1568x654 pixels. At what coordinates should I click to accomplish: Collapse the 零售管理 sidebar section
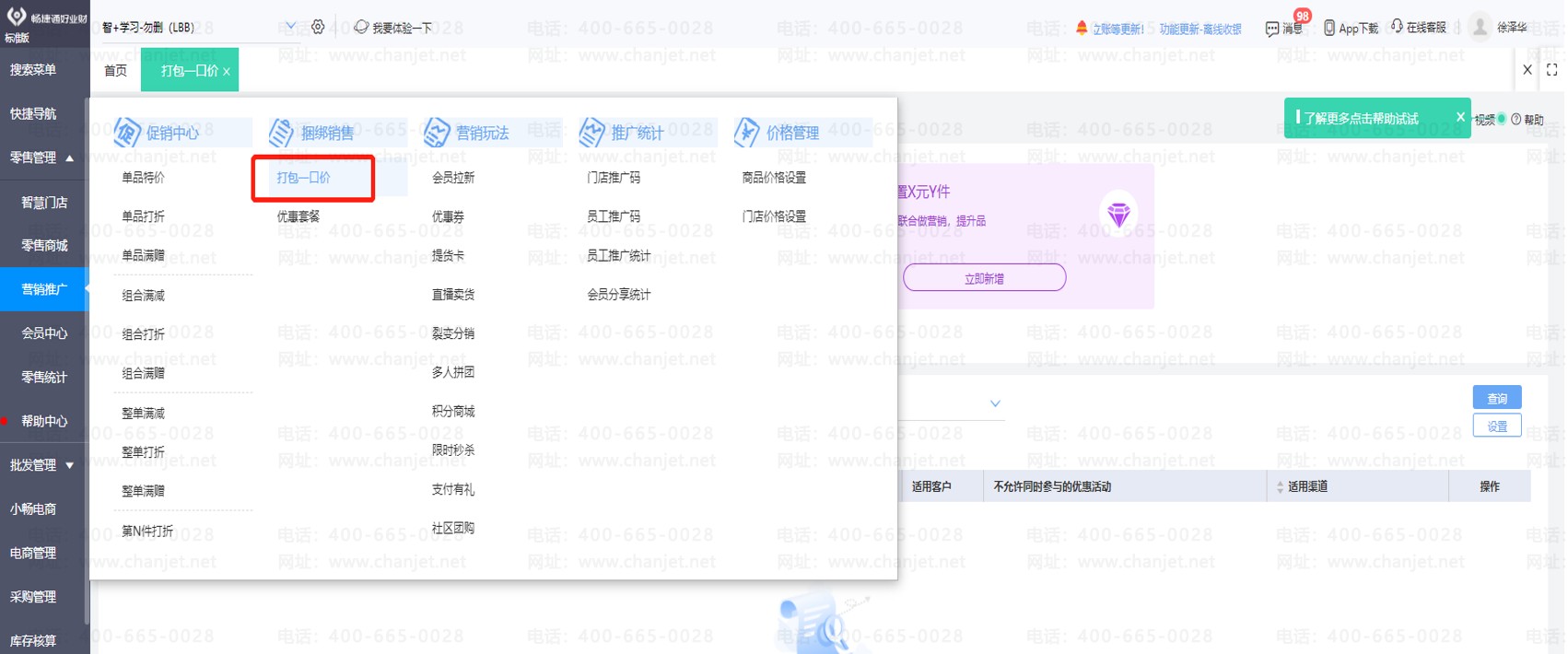tap(69, 158)
